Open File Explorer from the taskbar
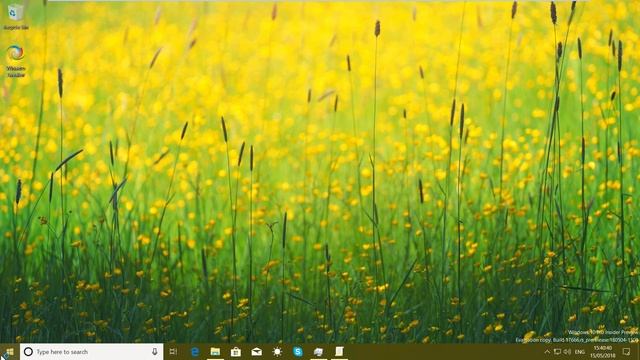 point(215,352)
